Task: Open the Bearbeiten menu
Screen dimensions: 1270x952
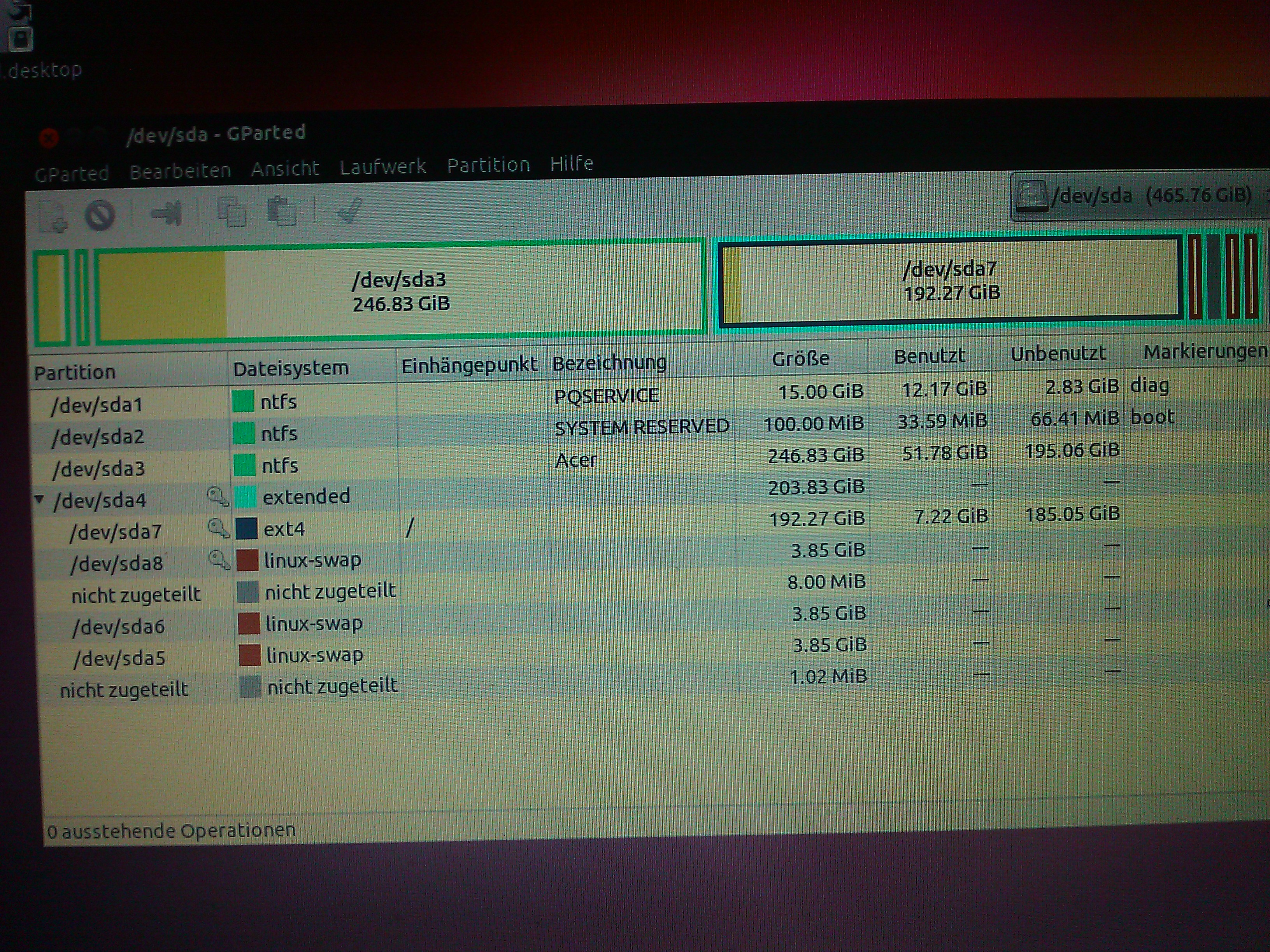Action: point(180,171)
